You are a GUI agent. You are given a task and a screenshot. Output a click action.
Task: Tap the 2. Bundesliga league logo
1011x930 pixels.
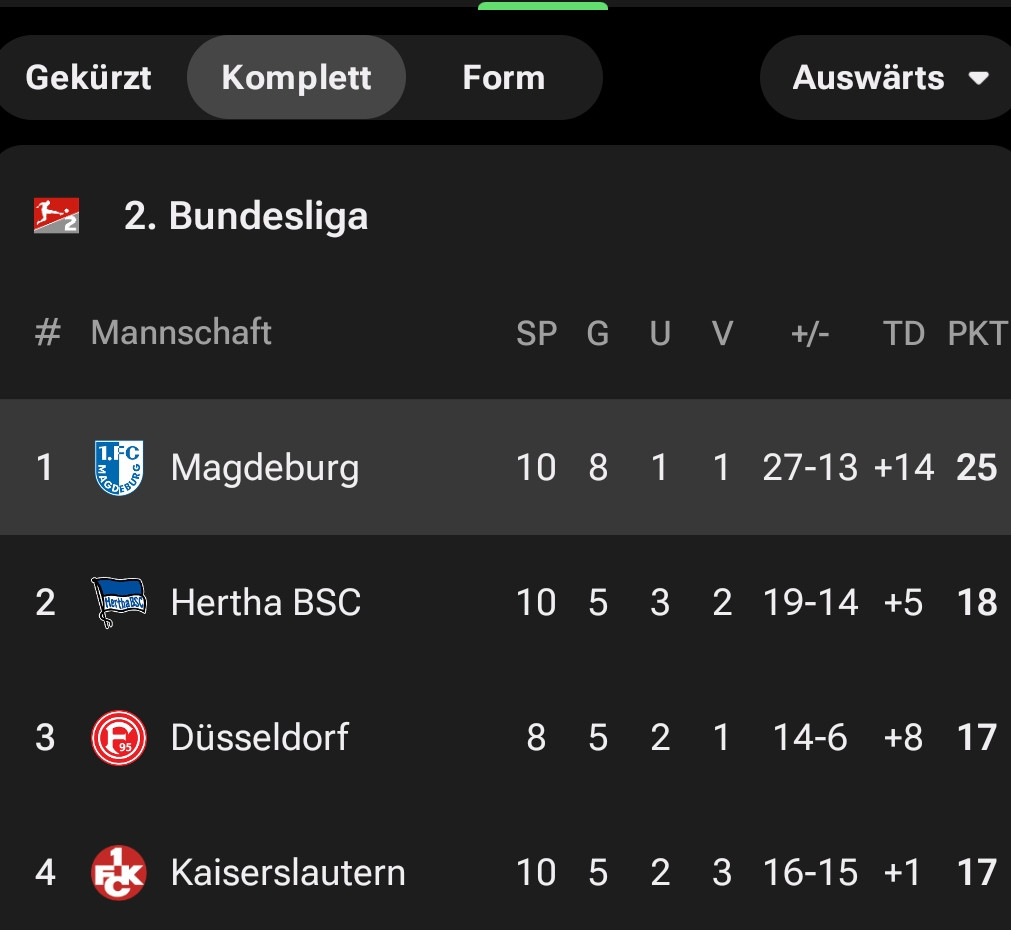click(56, 216)
